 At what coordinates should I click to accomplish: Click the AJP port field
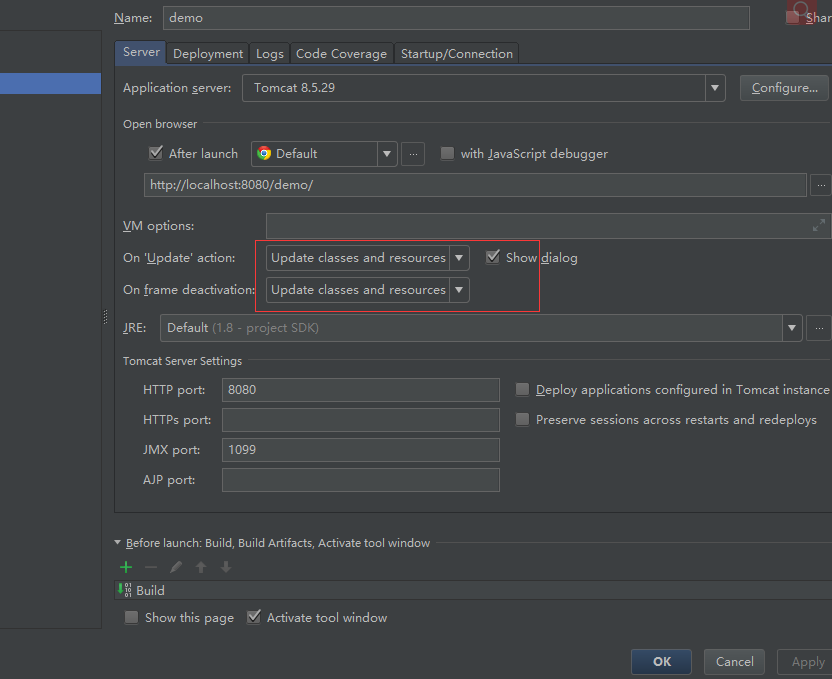pyautogui.click(x=361, y=480)
